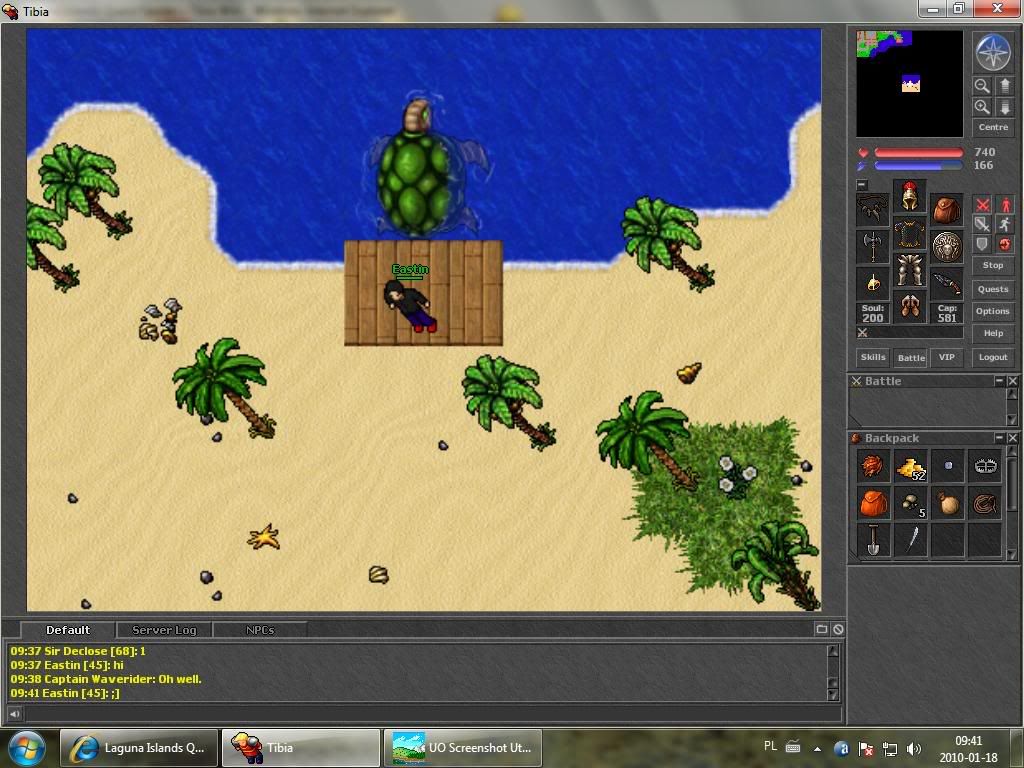
Task: Centre the minimap
Action: tap(993, 127)
